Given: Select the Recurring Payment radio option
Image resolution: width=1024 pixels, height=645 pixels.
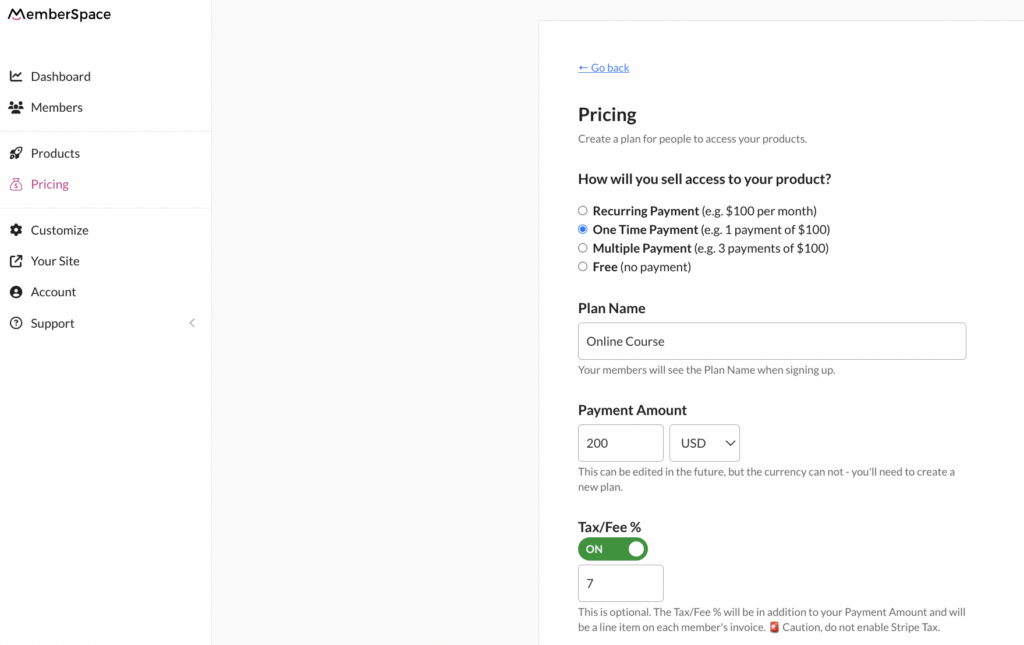Looking at the screenshot, I should click(x=583, y=211).
